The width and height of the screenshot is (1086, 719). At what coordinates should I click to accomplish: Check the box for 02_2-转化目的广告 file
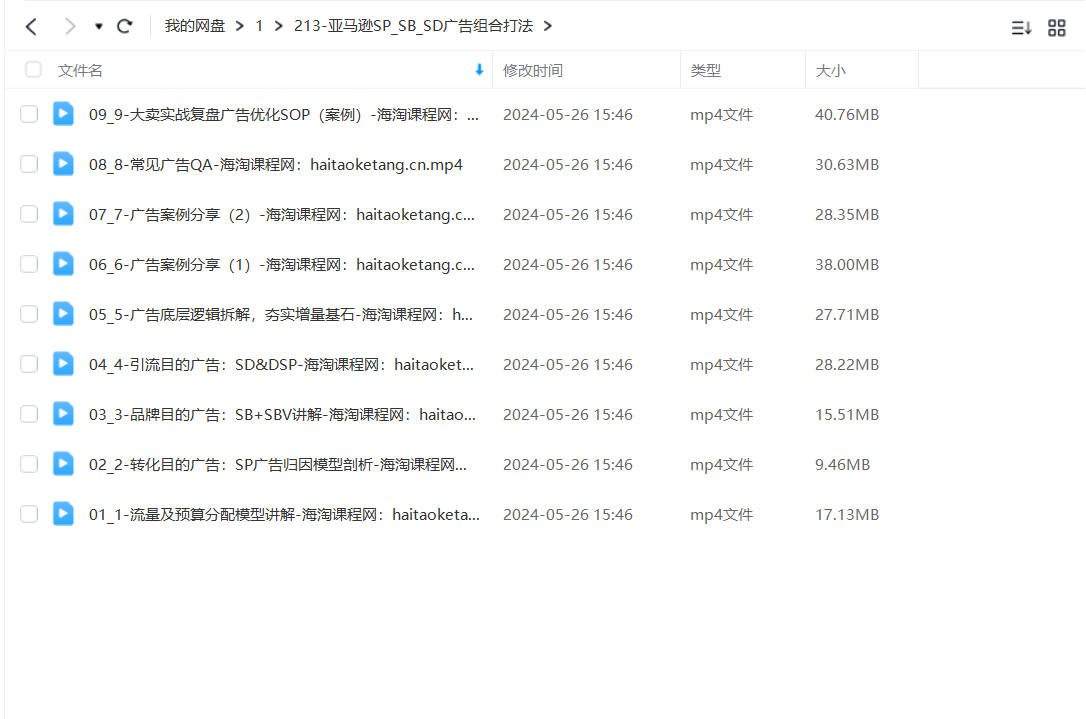point(29,464)
